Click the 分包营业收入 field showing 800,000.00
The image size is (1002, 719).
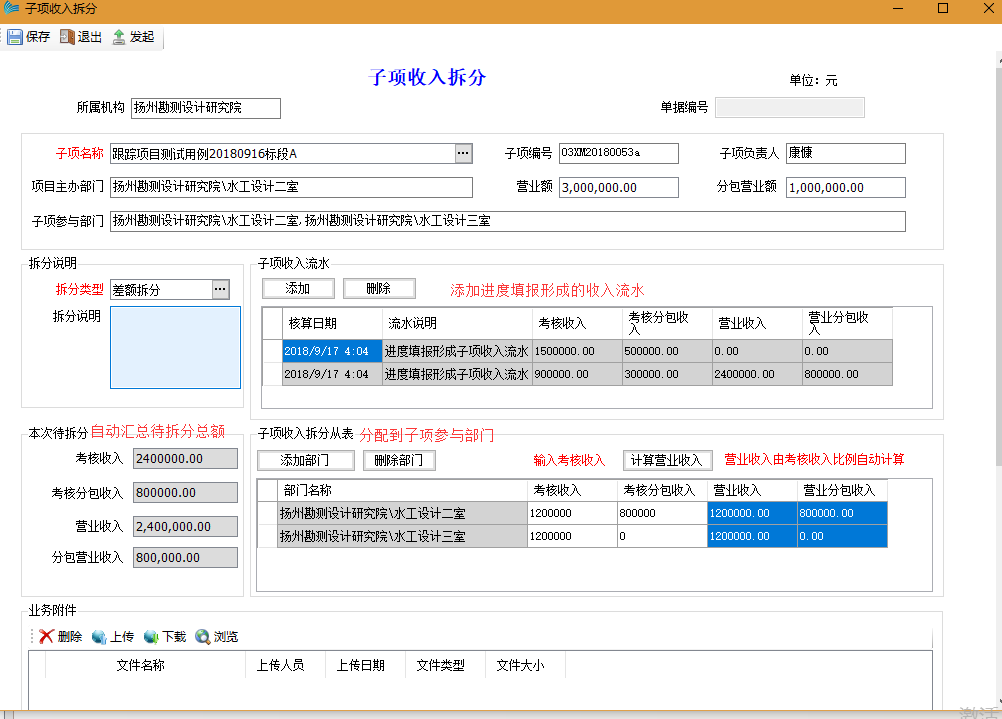pyautogui.click(x=185, y=557)
